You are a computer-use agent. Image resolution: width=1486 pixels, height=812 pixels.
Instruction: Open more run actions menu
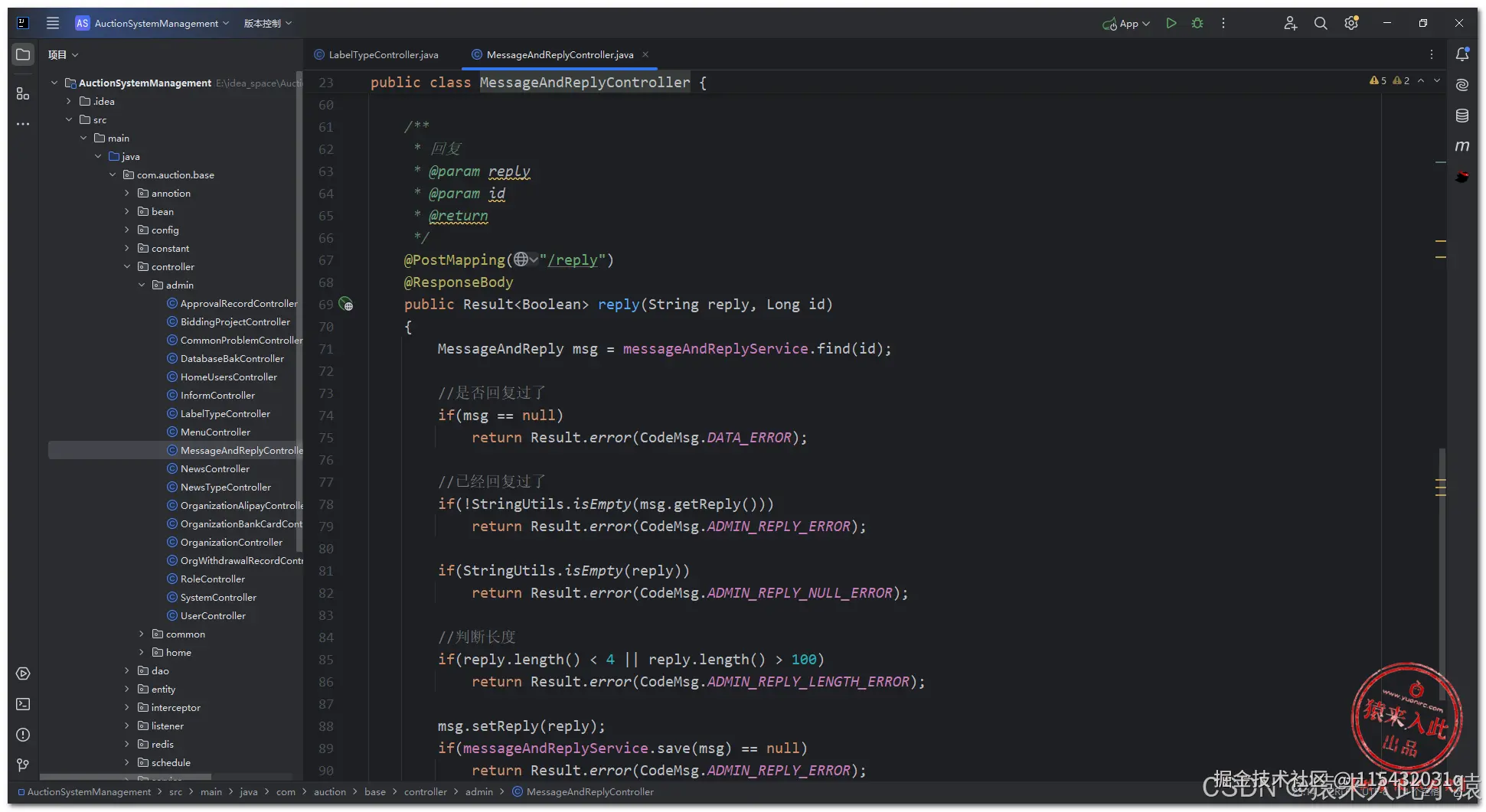point(1223,23)
